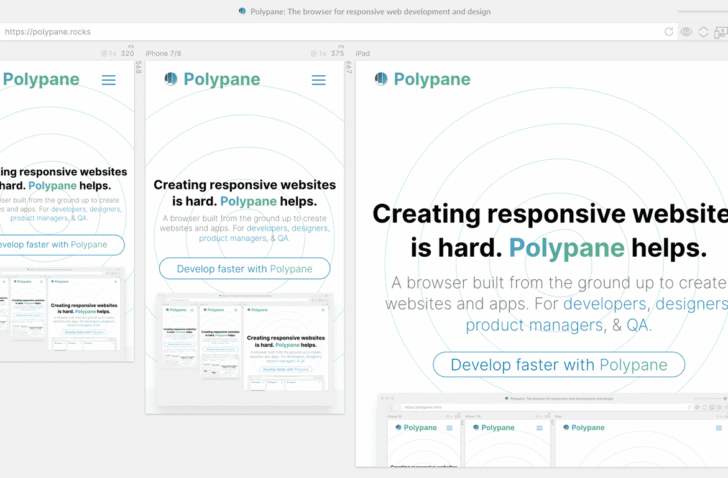The image size is (728, 478).
Task: Select the 375 width field of iPhone pane
Action: 338,53
